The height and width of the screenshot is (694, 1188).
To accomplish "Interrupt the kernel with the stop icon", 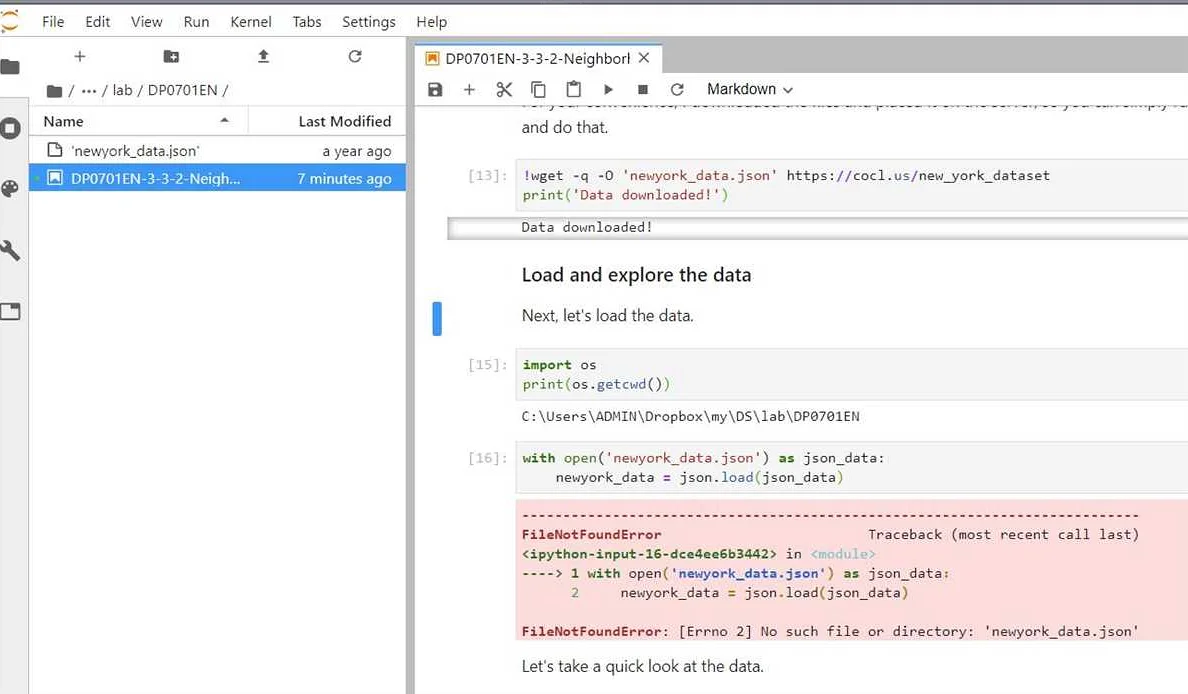I will click(643, 90).
